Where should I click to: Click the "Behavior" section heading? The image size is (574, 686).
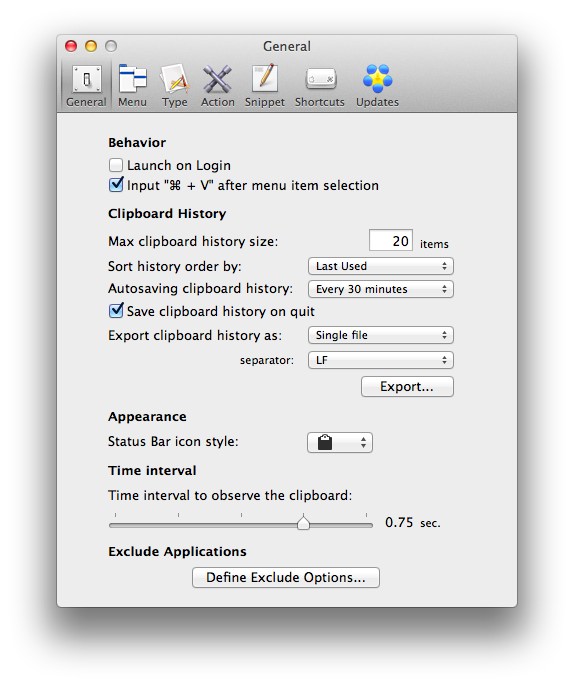pyautogui.click(x=137, y=143)
